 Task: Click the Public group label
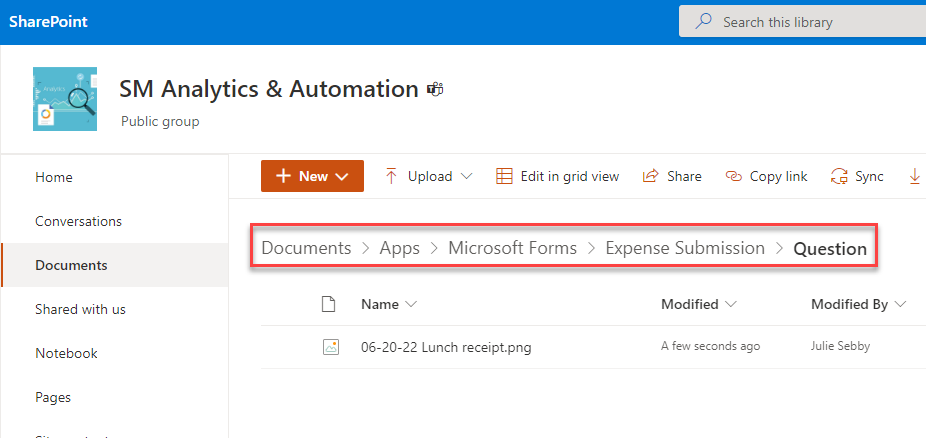[160, 122]
